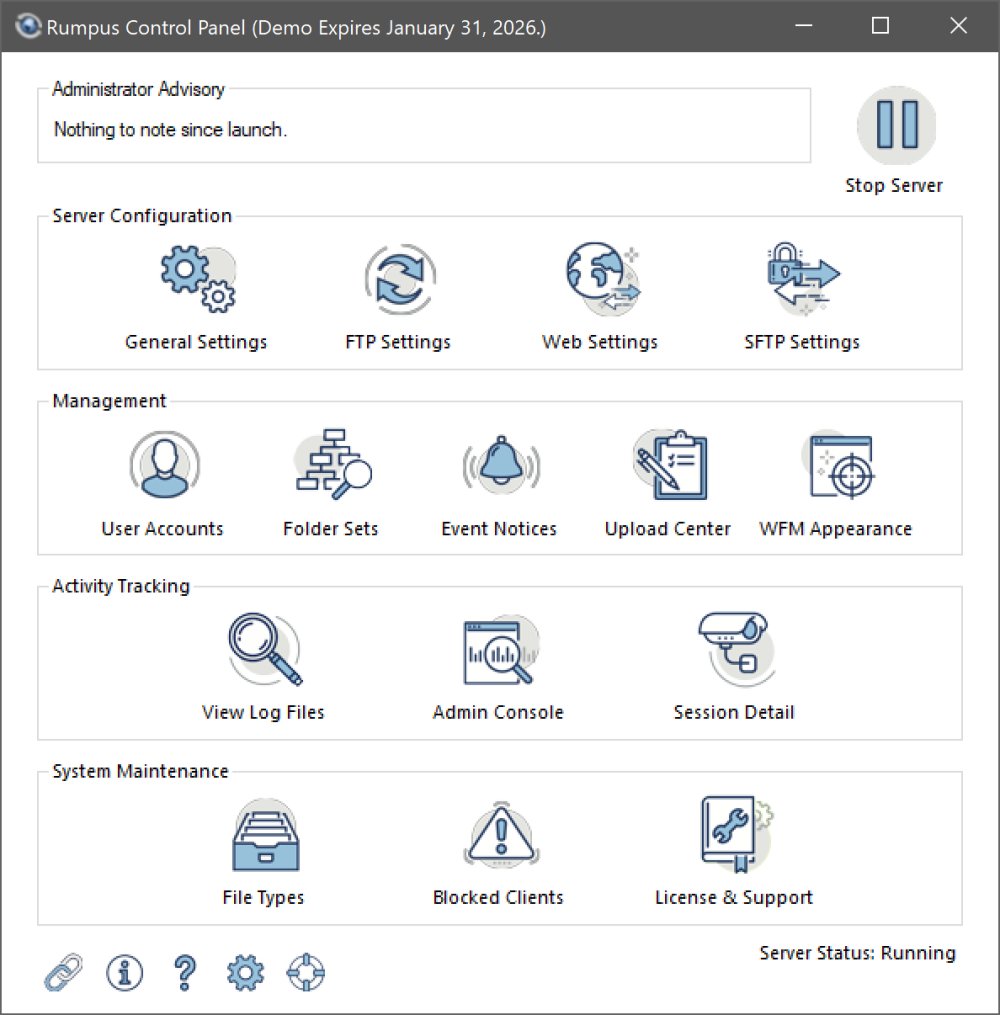Open View Log Files magnifier icon
Screen dimensions: 1000x1015
point(265,649)
